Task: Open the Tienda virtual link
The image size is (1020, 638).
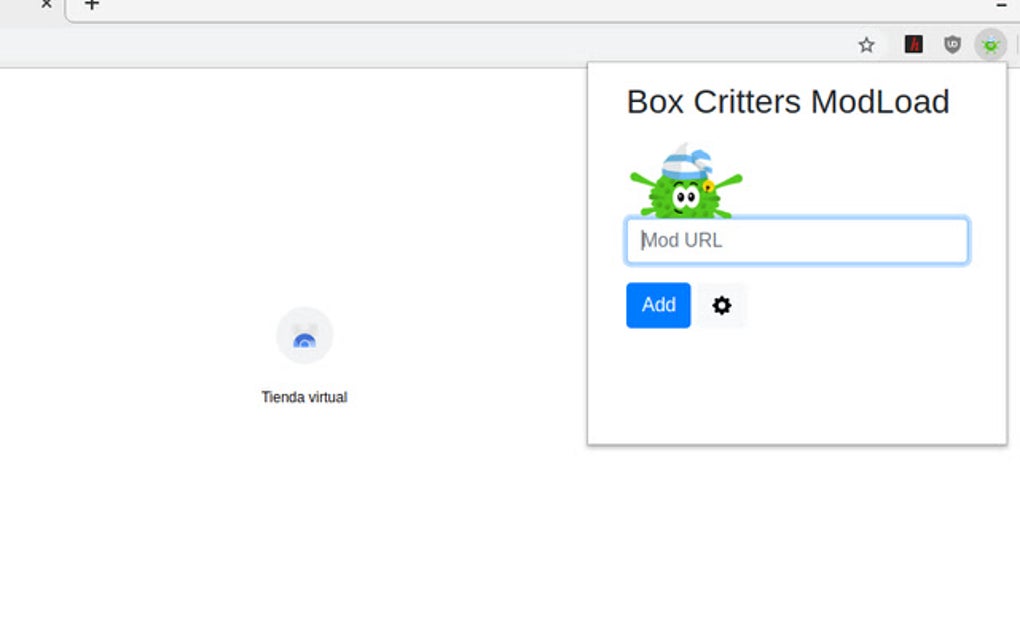Action: click(304, 396)
